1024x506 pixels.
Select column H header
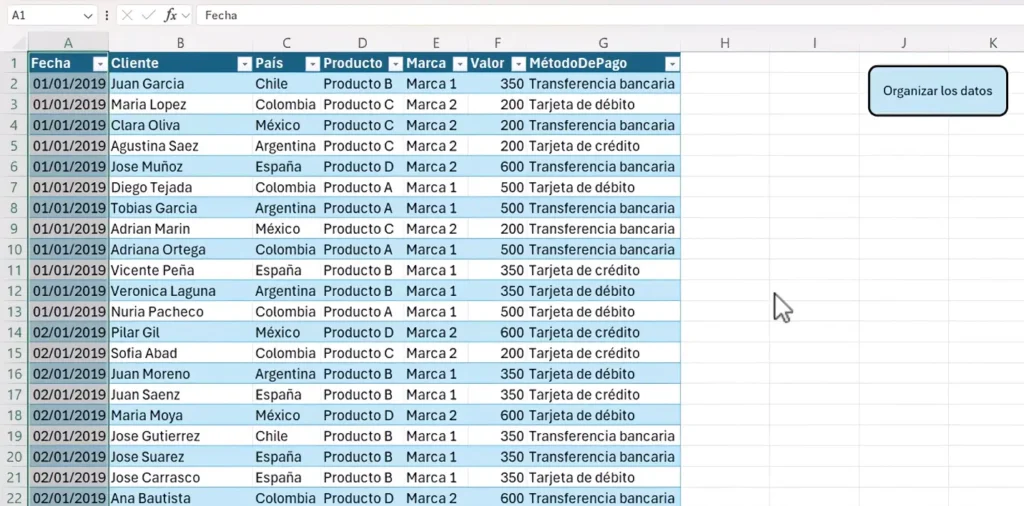(725, 42)
